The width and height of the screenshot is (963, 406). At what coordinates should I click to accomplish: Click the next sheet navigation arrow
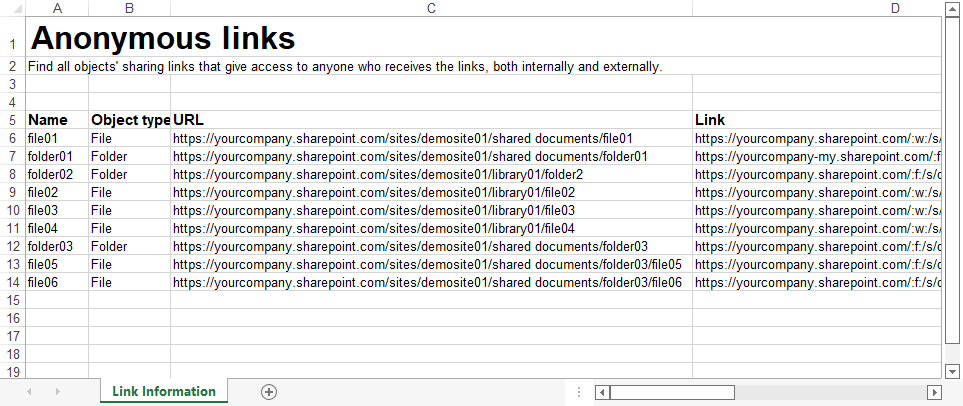pos(58,392)
